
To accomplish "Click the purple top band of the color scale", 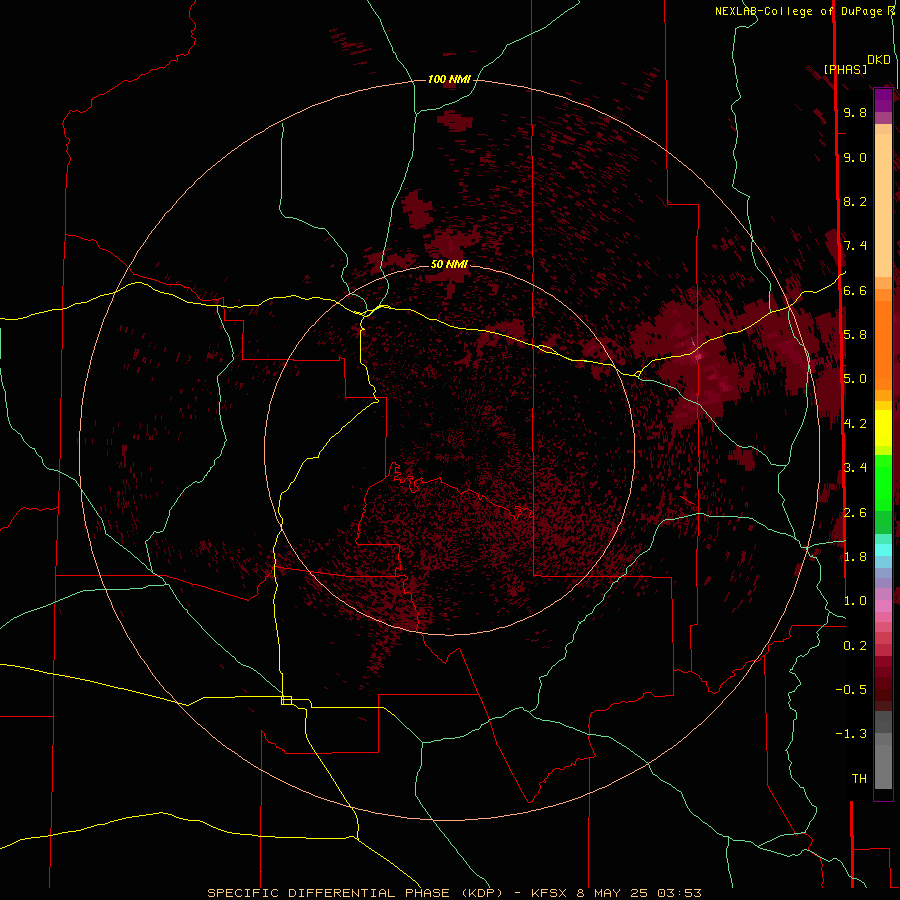I will pyautogui.click(x=883, y=100).
